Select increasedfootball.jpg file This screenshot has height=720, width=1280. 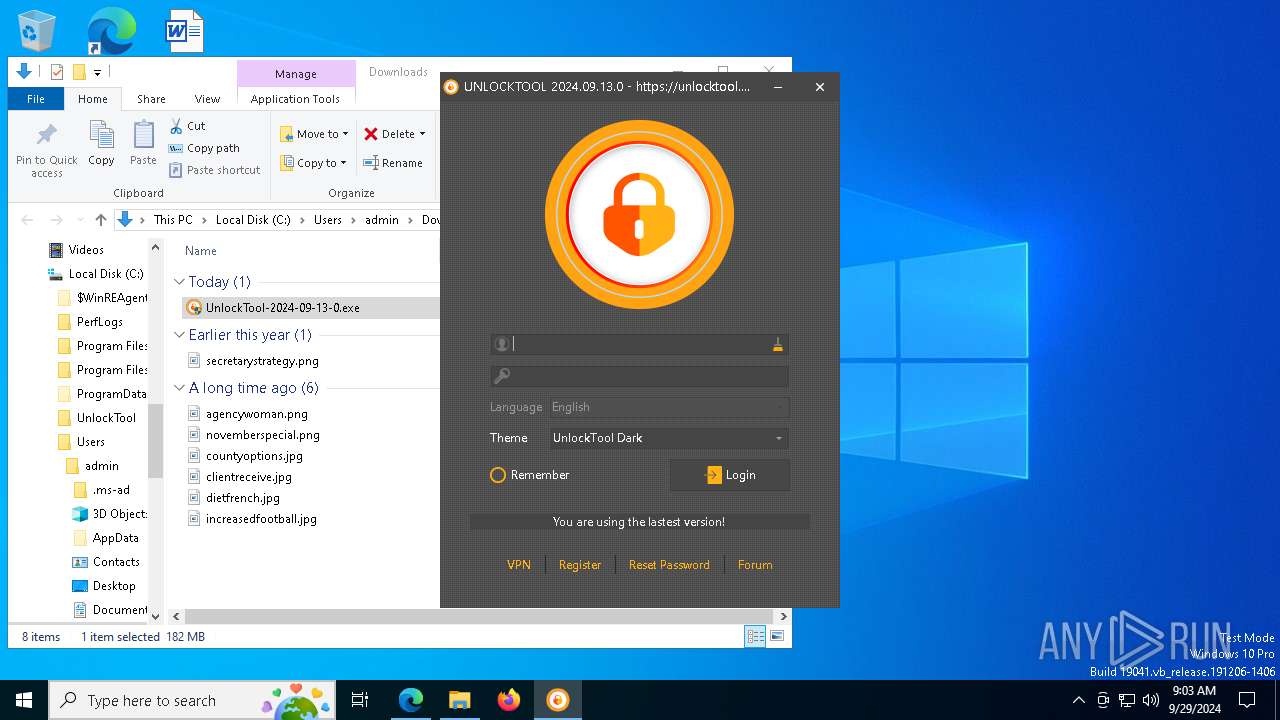(x=261, y=519)
